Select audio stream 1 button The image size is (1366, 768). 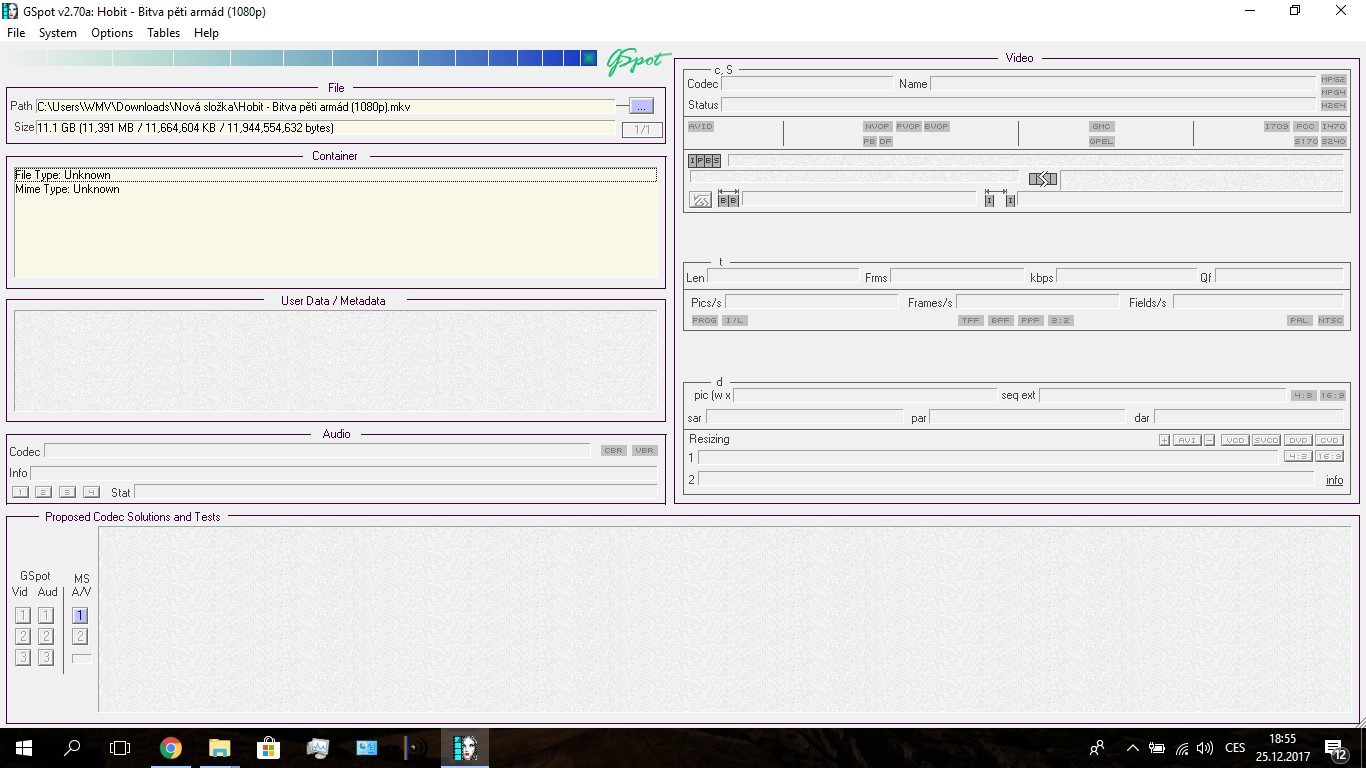tap(20, 492)
